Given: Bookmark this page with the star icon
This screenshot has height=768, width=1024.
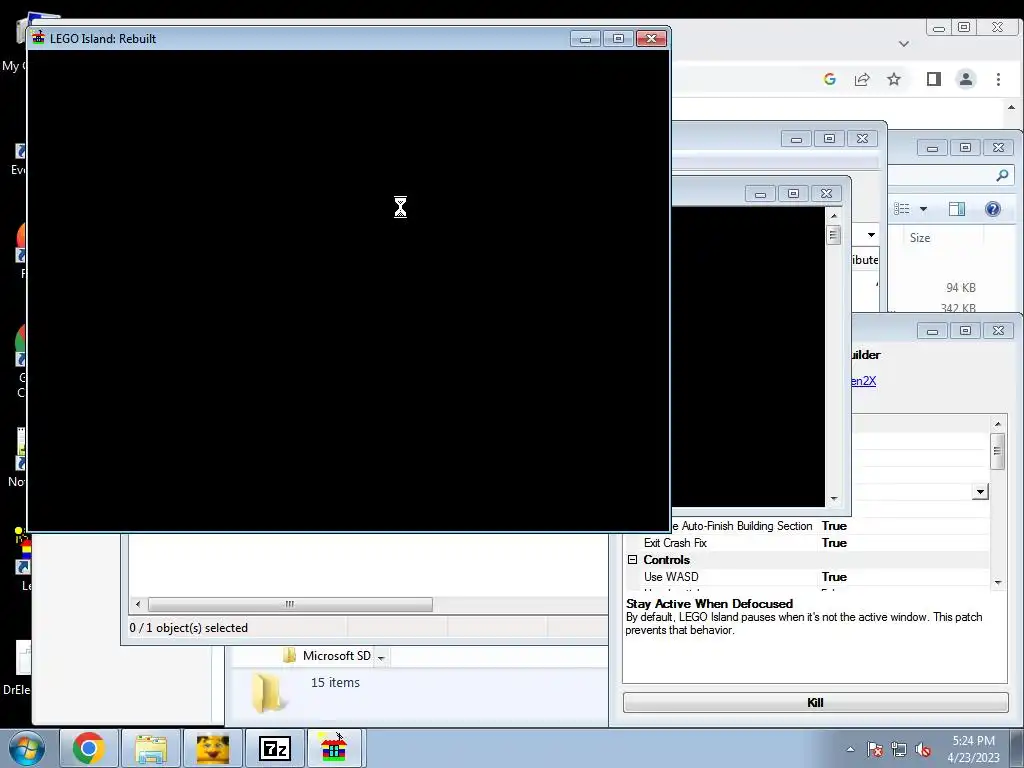Looking at the screenshot, I should [x=894, y=79].
